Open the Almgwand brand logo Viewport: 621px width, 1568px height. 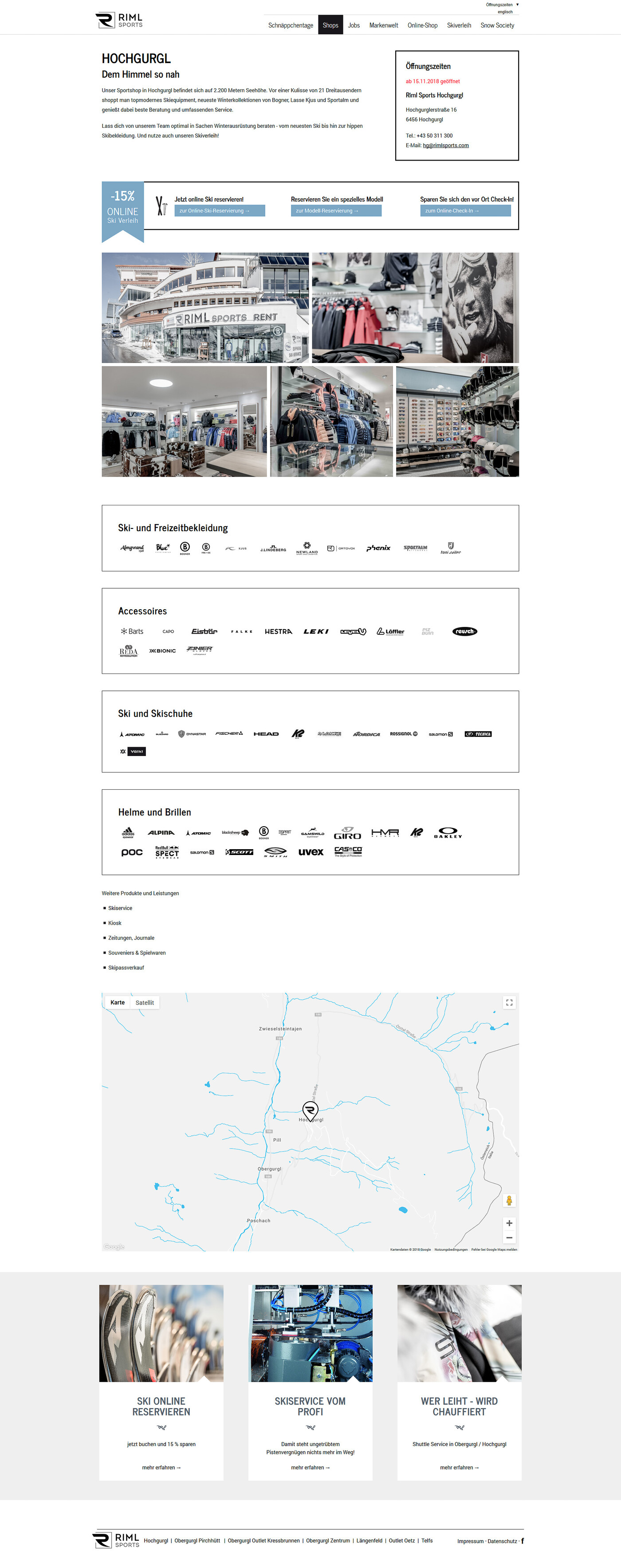(x=132, y=548)
